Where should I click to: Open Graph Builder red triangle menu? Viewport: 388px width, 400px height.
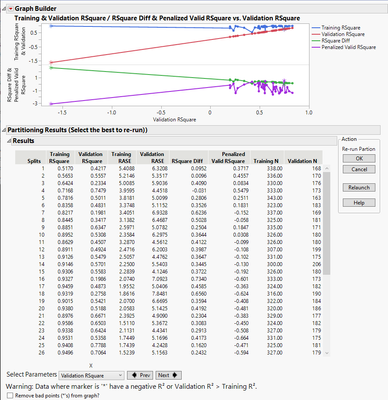tap(10, 9)
